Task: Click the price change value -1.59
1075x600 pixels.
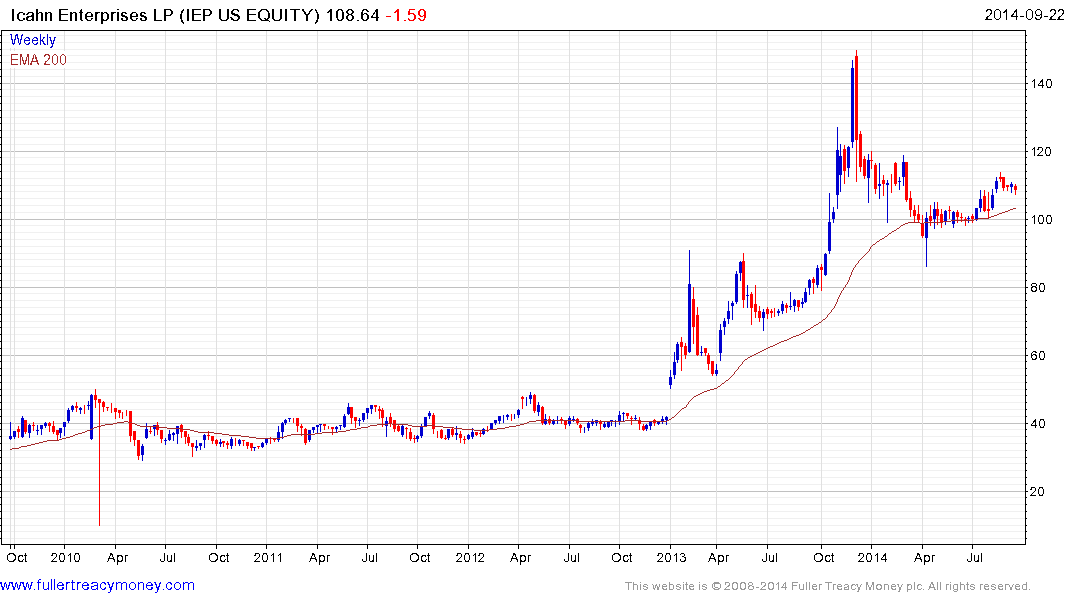Action: (x=406, y=15)
